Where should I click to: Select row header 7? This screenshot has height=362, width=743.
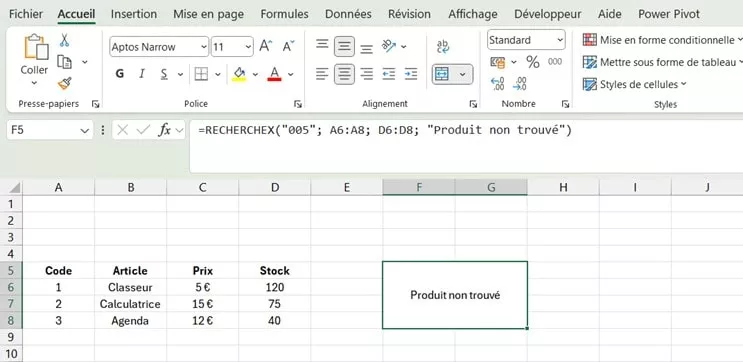[11, 304]
